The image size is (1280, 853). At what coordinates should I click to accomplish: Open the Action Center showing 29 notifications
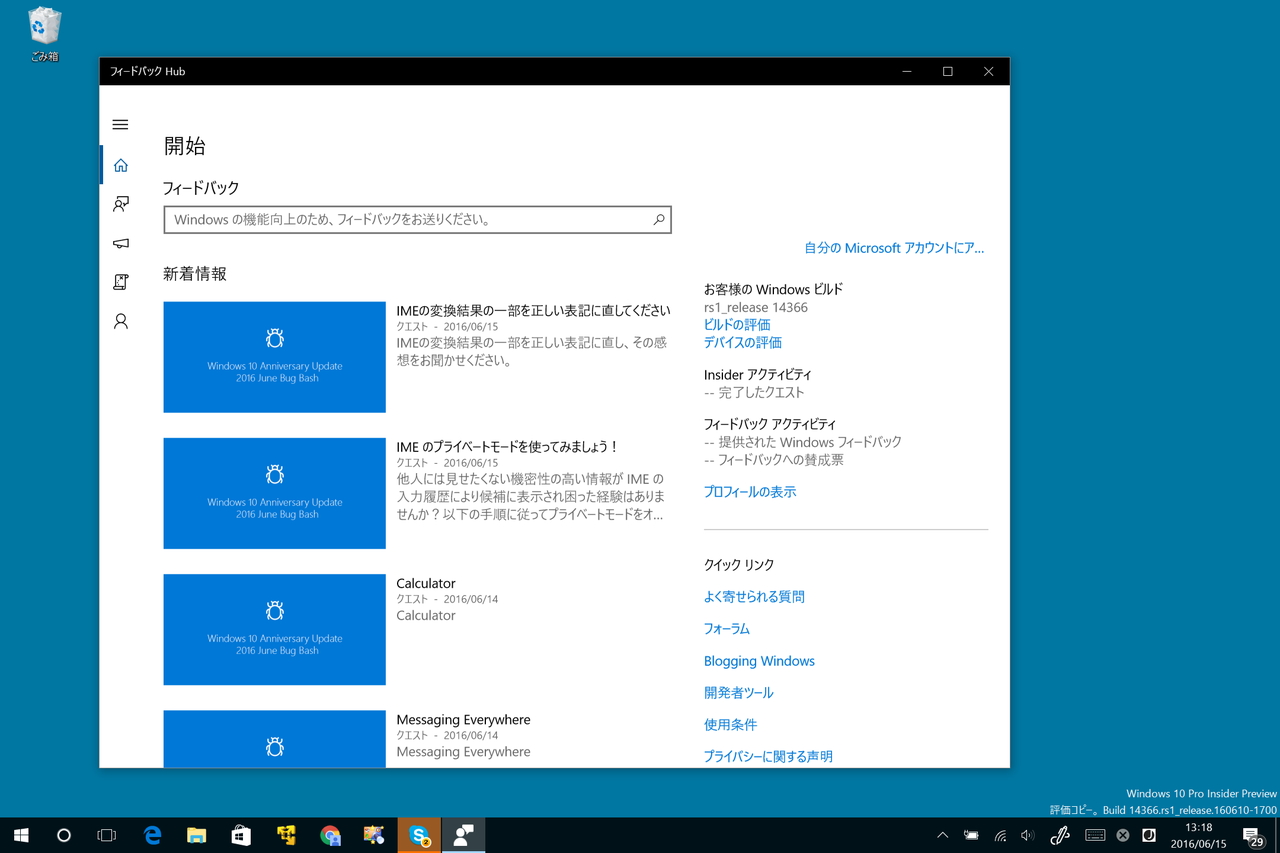pos(1251,835)
